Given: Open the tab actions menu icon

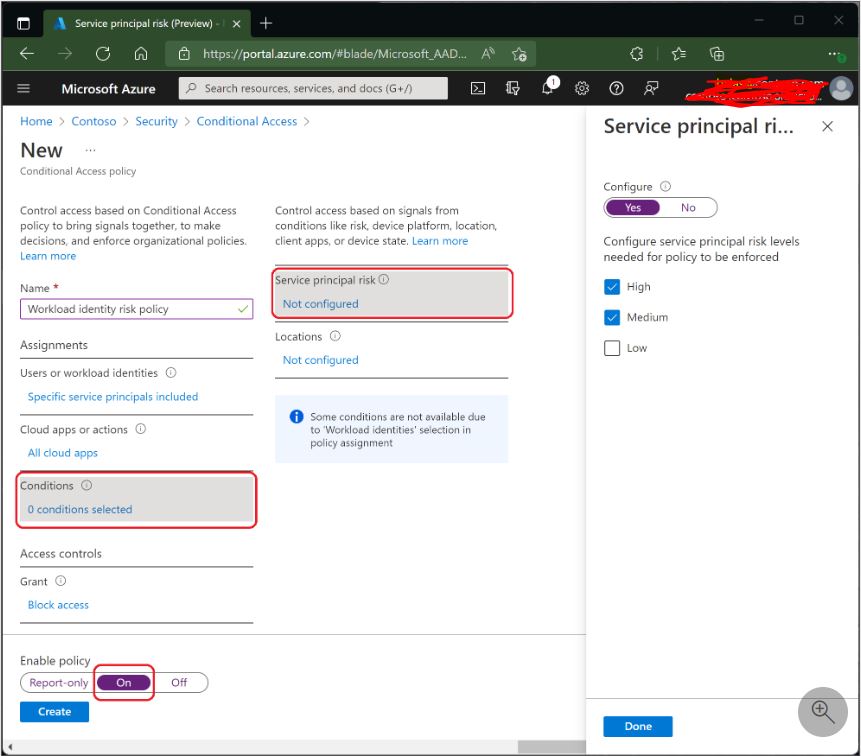Looking at the screenshot, I should point(23,23).
